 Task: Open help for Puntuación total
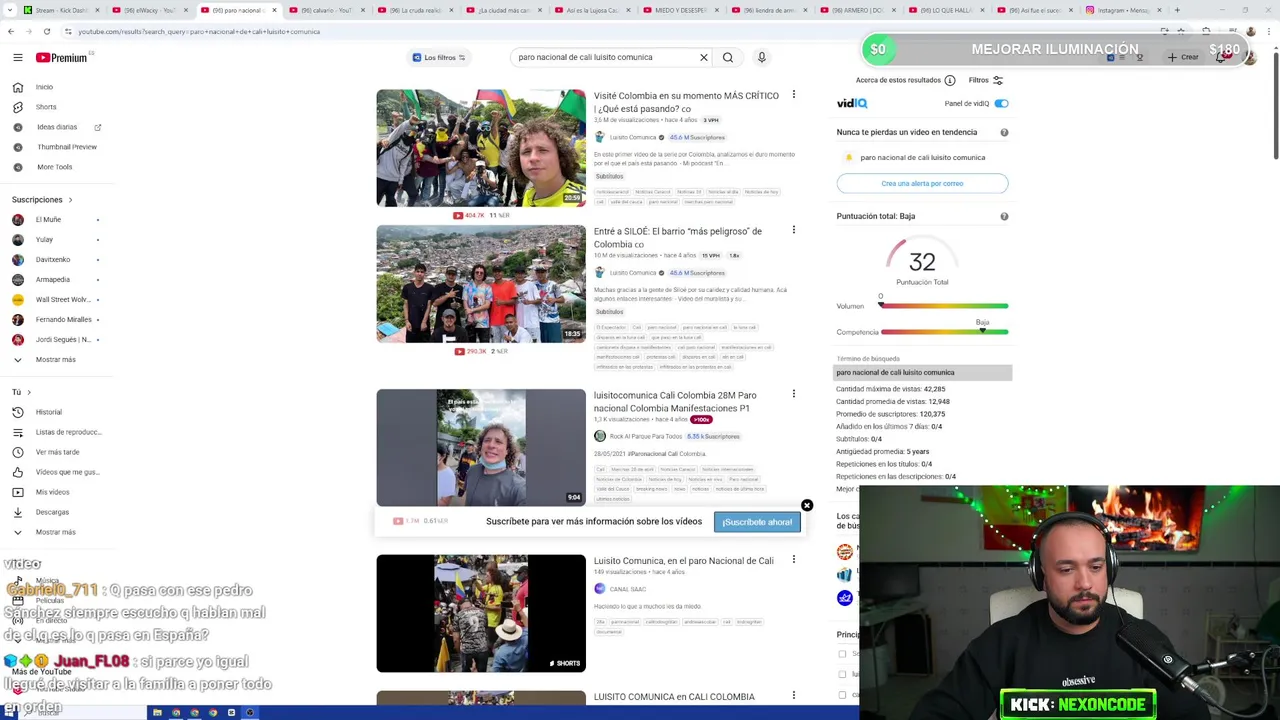click(1004, 216)
